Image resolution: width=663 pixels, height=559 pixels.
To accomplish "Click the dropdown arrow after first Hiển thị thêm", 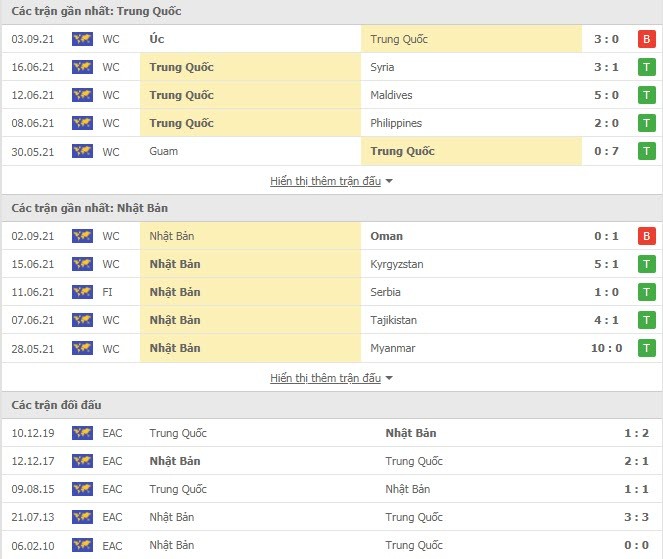I will point(389,181).
